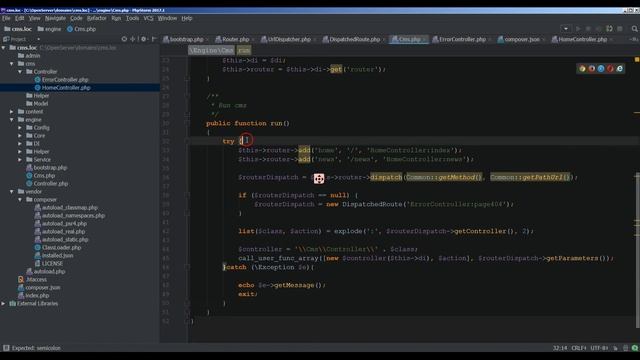Collapse the vendor folder arrow
The height and width of the screenshot is (360, 640).
(x=12, y=191)
